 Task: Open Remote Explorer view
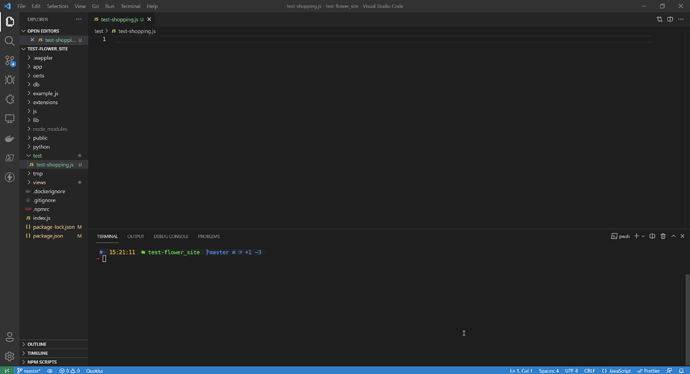pos(9,119)
